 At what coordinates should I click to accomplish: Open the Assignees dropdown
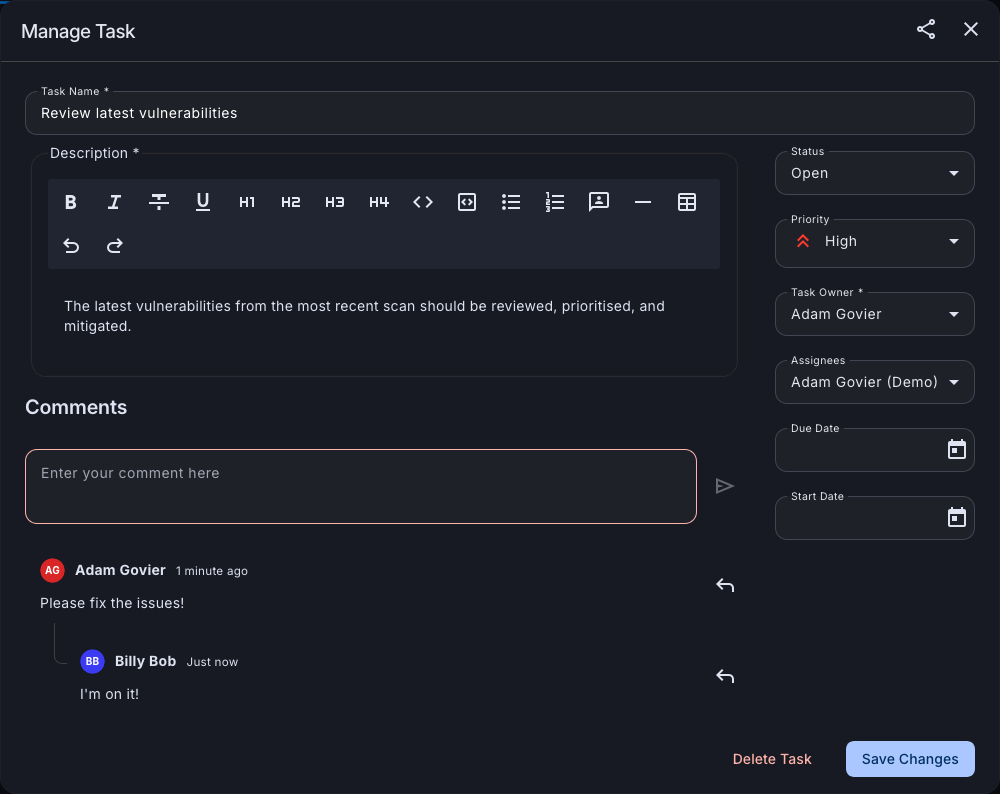tap(874, 382)
